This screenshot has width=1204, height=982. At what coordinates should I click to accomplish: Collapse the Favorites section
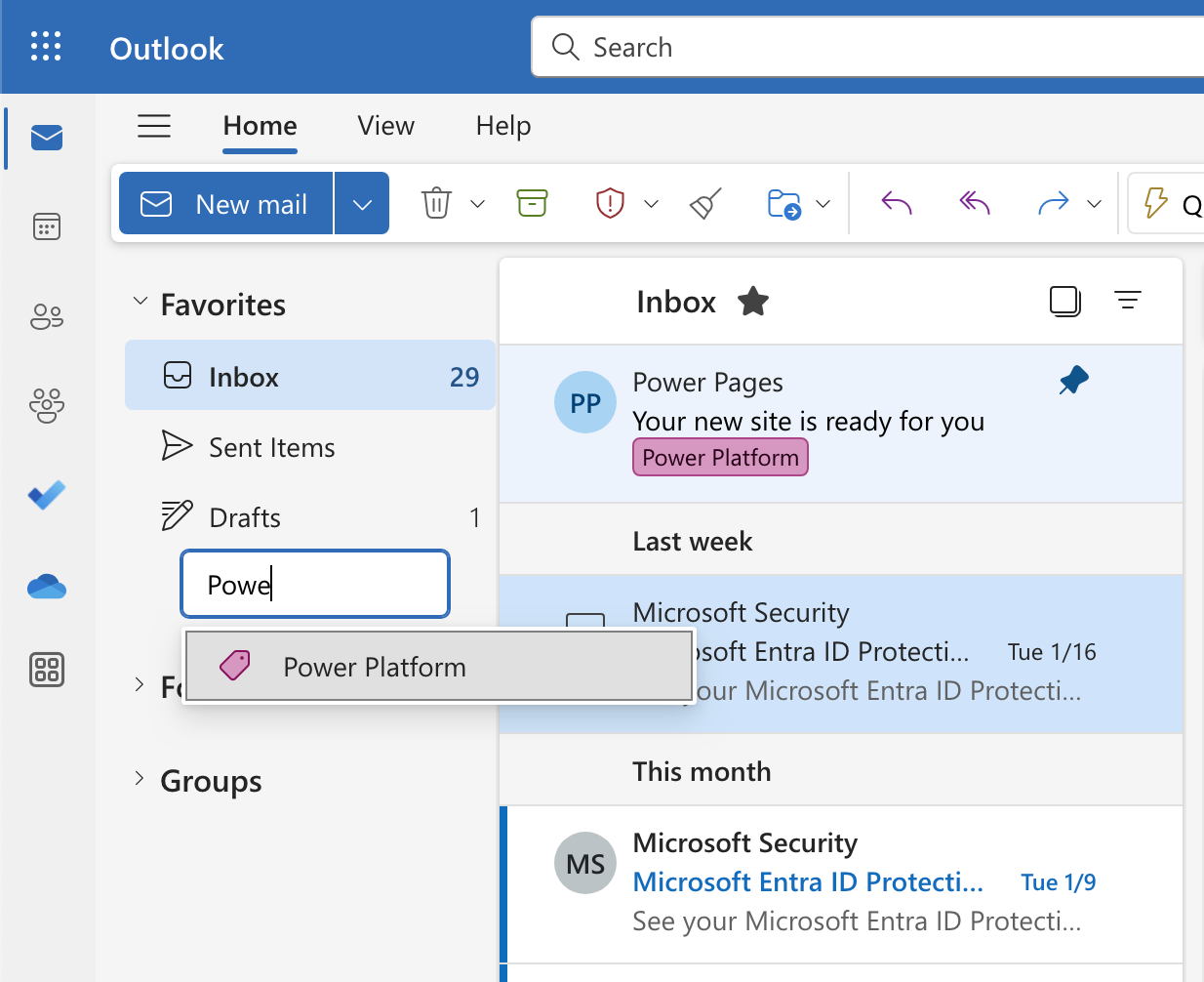click(140, 302)
